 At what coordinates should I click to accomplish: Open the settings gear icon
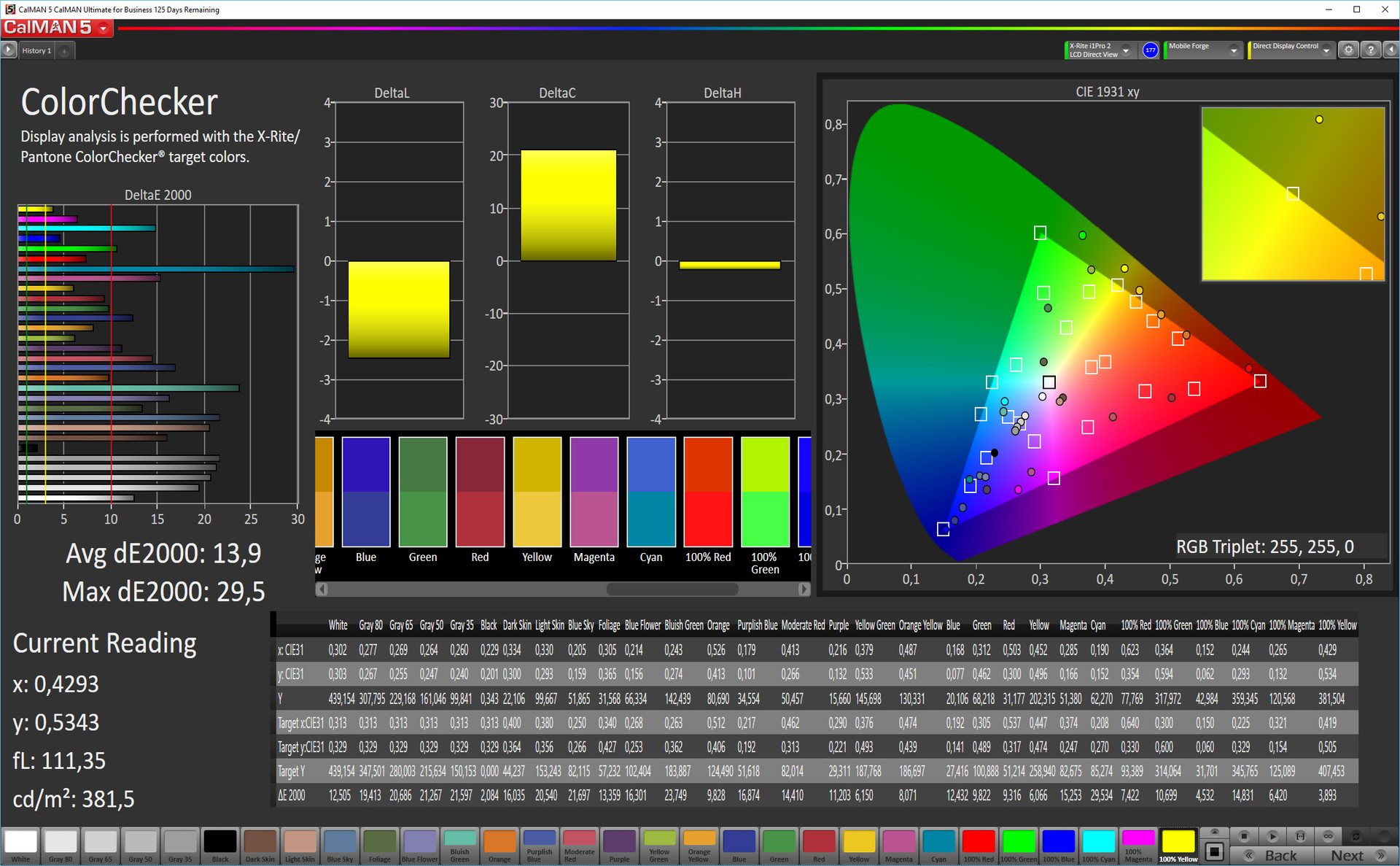pyautogui.click(x=1348, y=50)
